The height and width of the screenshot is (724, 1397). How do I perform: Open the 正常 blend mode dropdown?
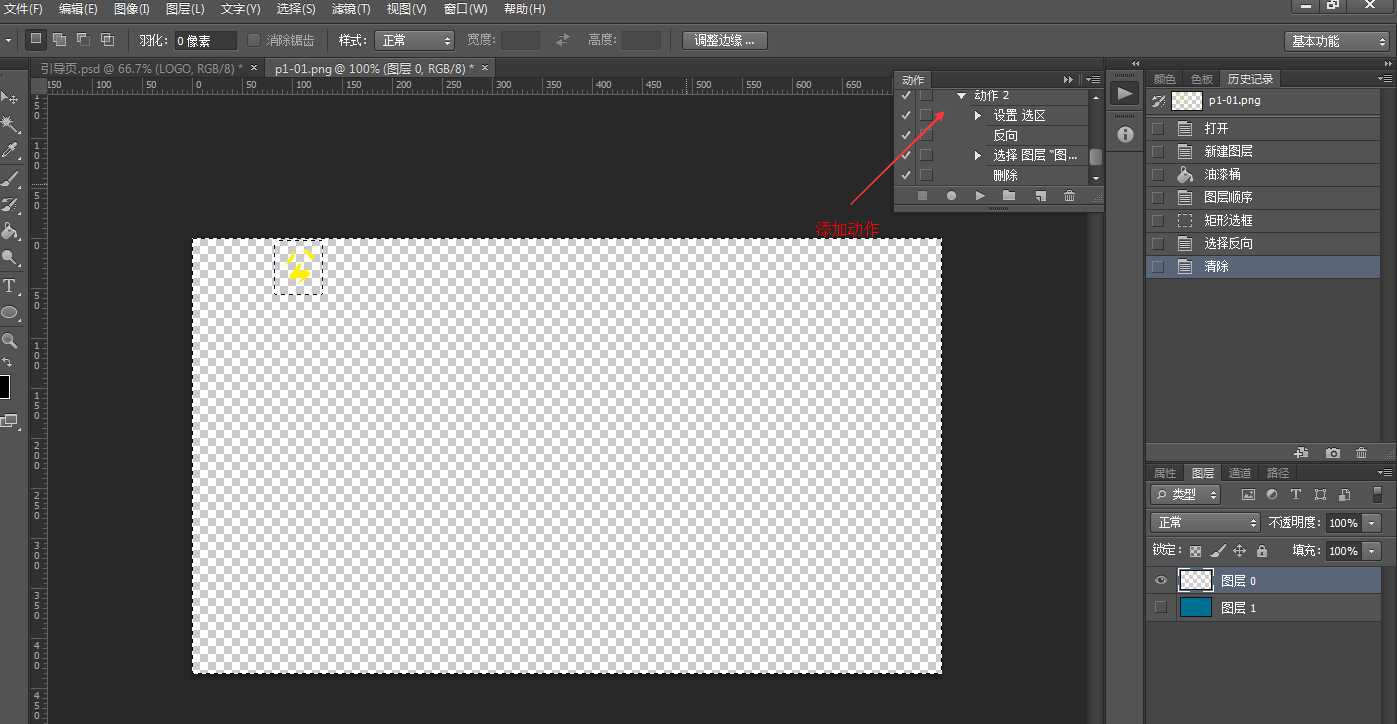(x=1206, y=522)
